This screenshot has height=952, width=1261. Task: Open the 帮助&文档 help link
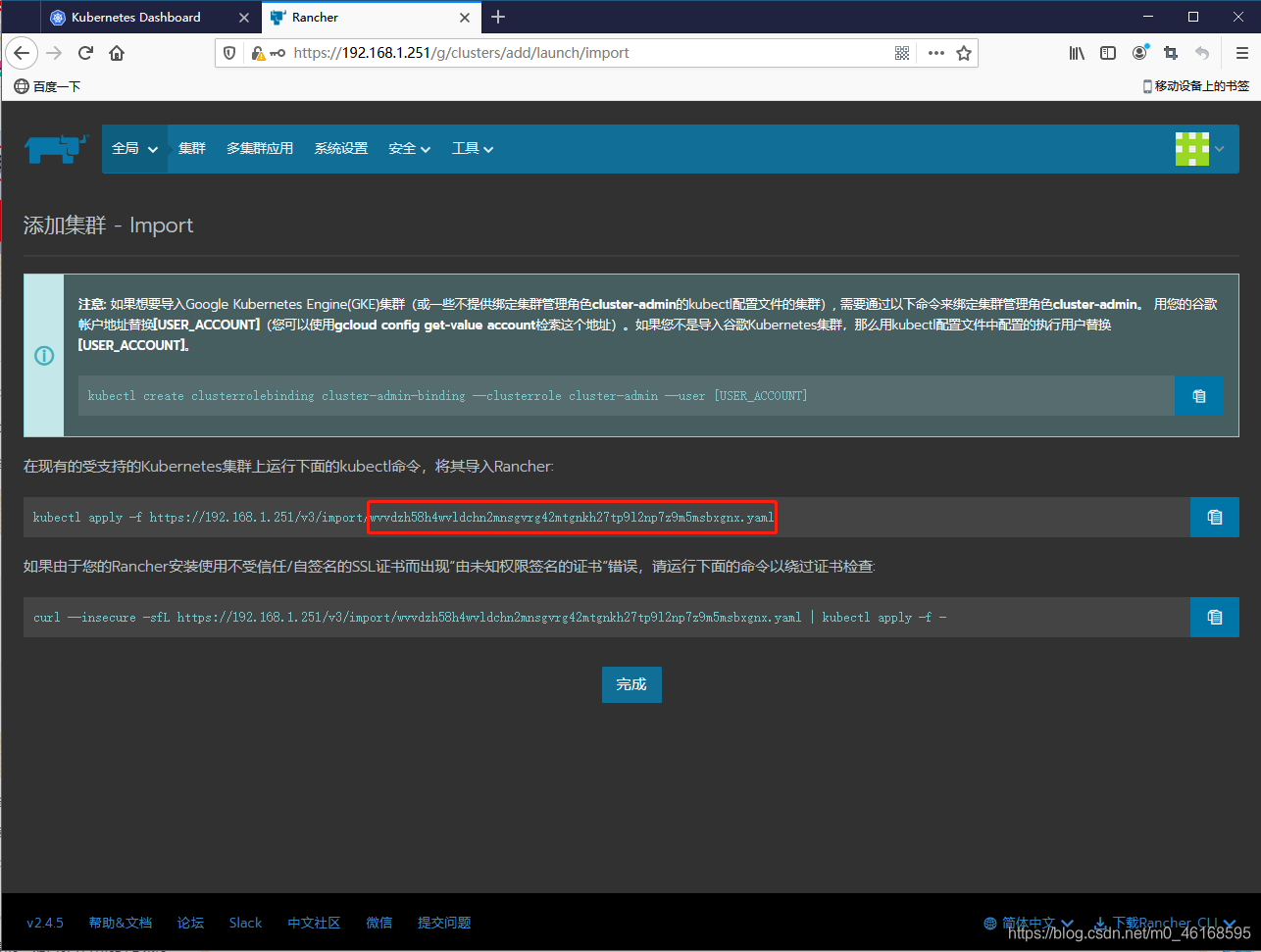(121, 923)
